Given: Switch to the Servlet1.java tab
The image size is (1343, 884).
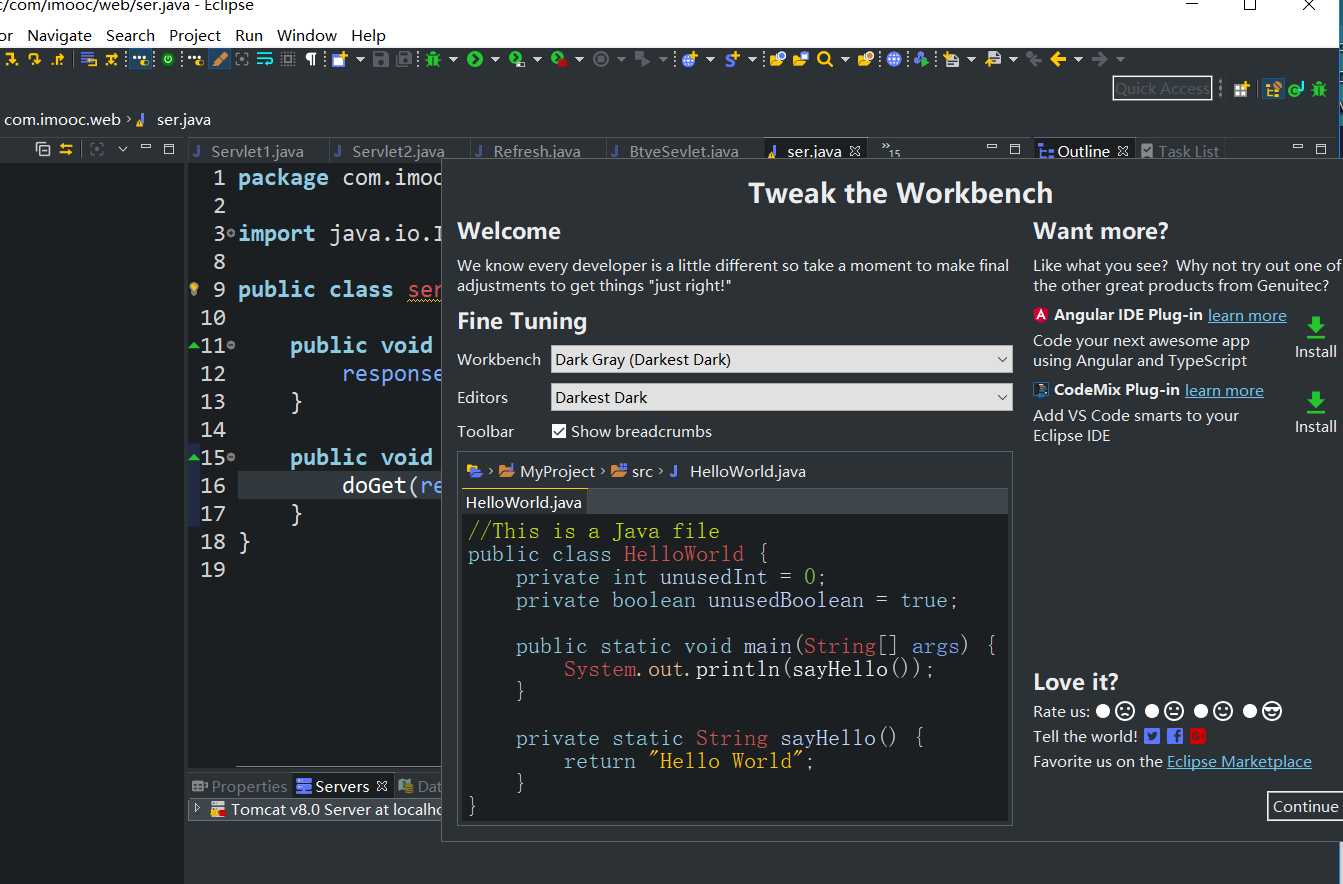Looking at the screenshot, I should (257, 151).
